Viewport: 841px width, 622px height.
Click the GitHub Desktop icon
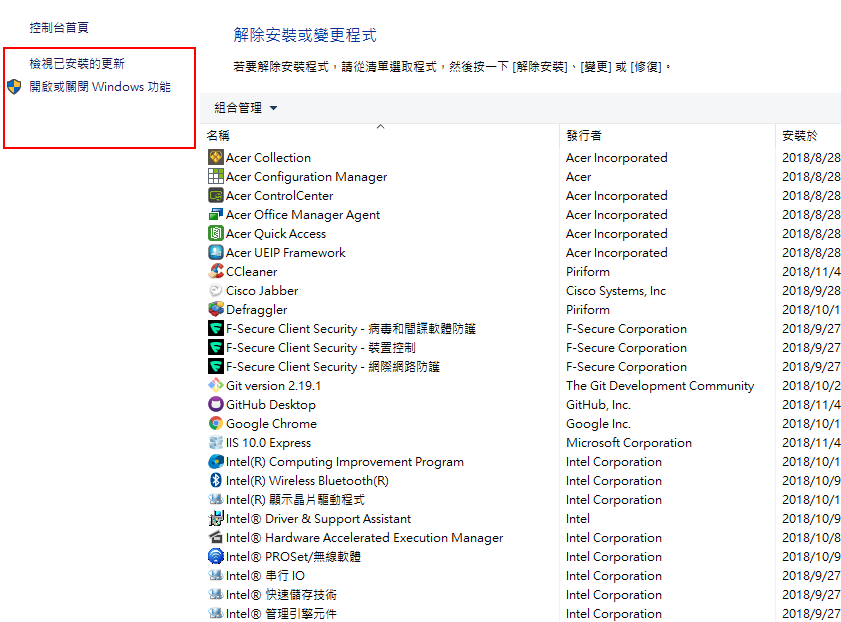pos(216,404)
